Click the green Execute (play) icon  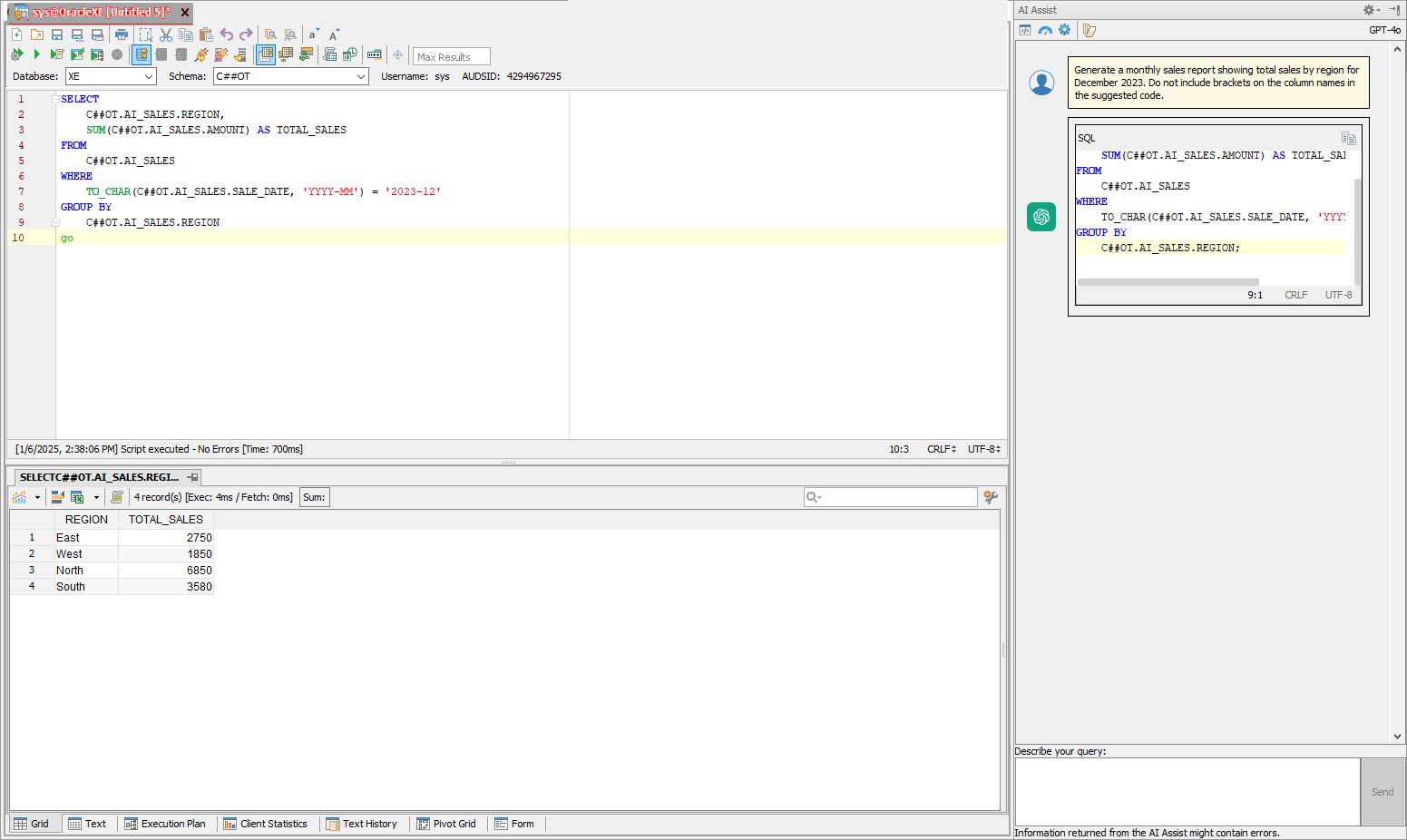[37, 54]
